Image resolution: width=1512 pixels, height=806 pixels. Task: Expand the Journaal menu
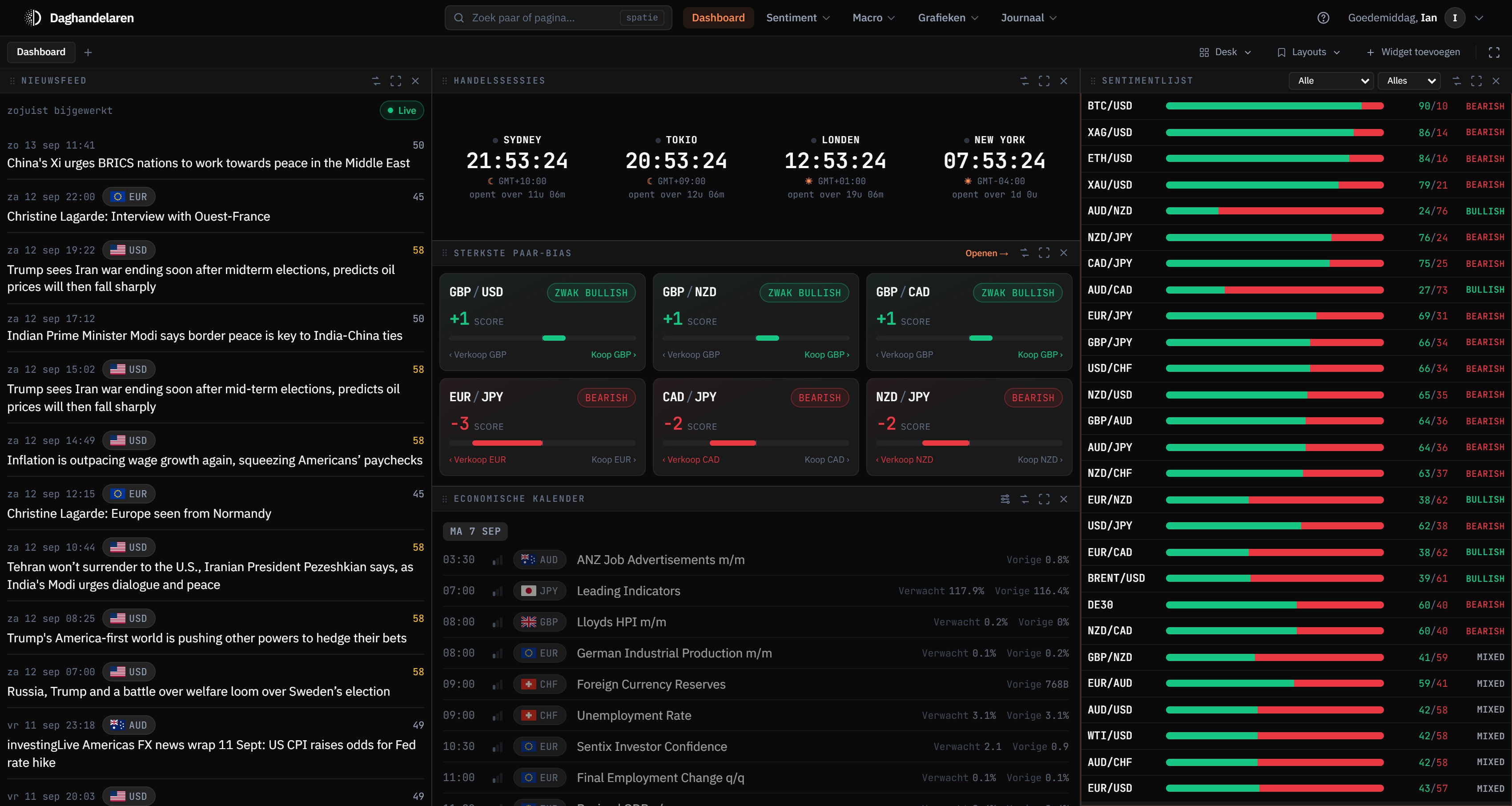tap(1028, 18)
